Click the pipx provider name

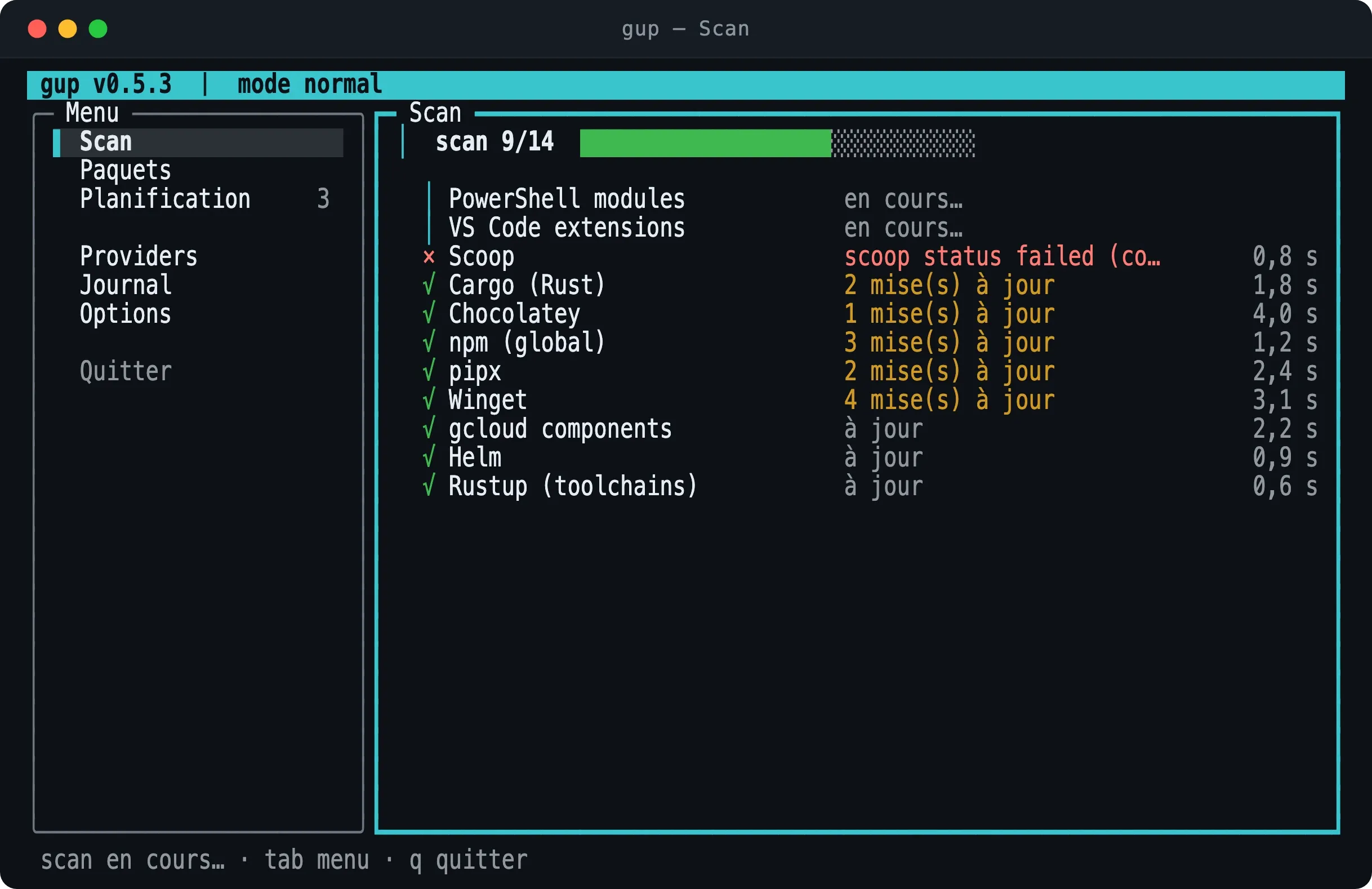pyautogui.click(x=474, y=371)
